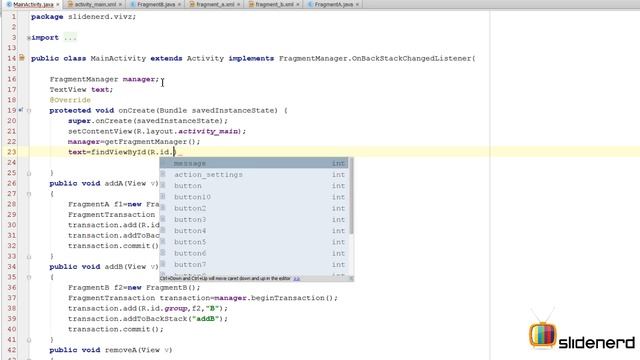Click the fold end marker at line 25
The image size is (640, 360).
29,173
